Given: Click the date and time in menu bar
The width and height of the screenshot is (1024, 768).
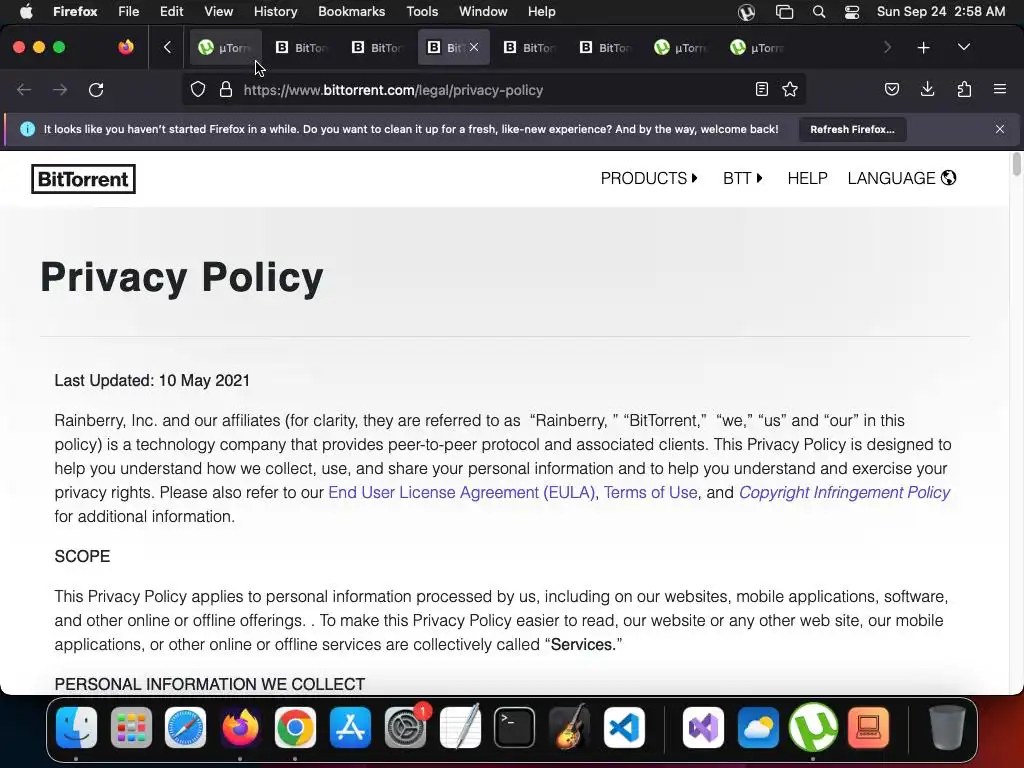Looking at the screenshot, I should 941,12.
